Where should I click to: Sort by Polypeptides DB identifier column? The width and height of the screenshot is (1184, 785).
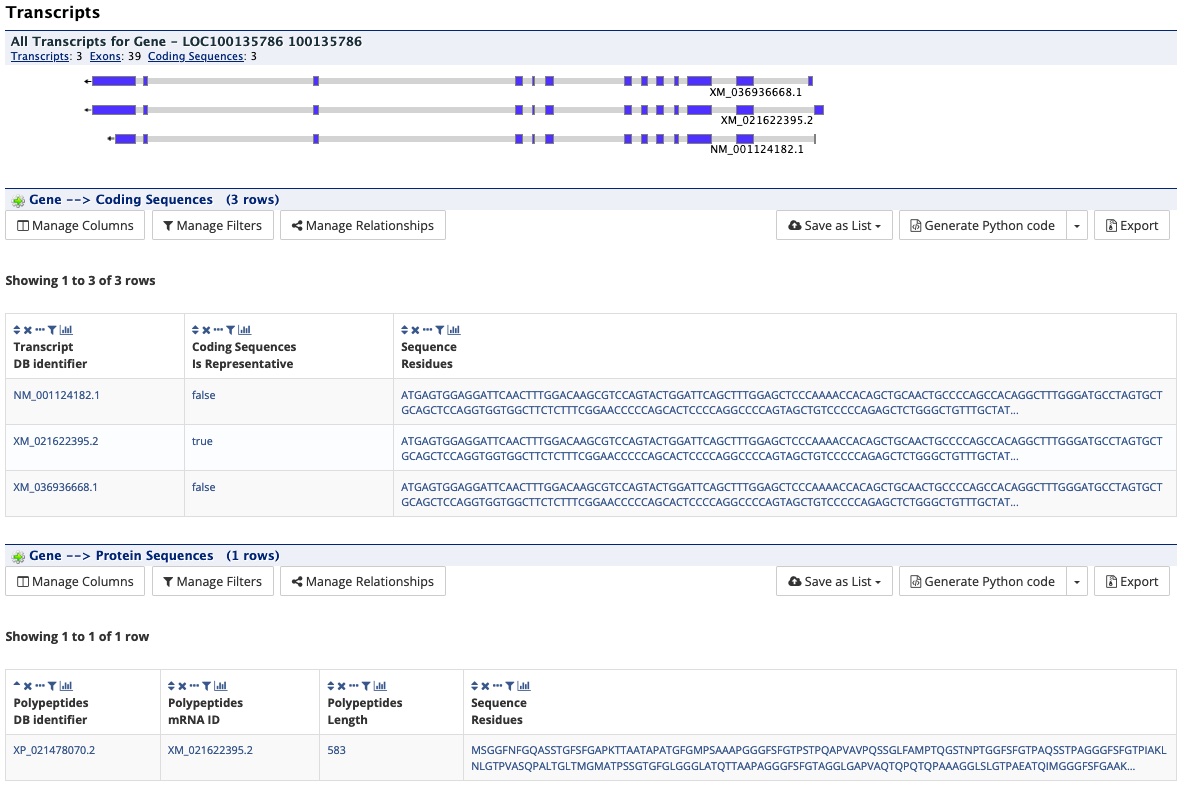pyautogui.click(x=17, y=686)
